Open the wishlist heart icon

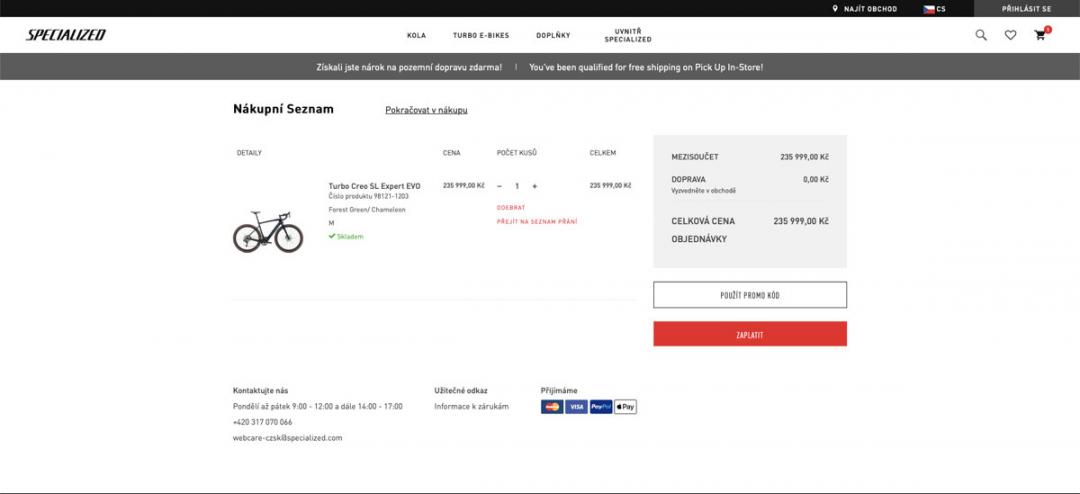[1010, 35]
